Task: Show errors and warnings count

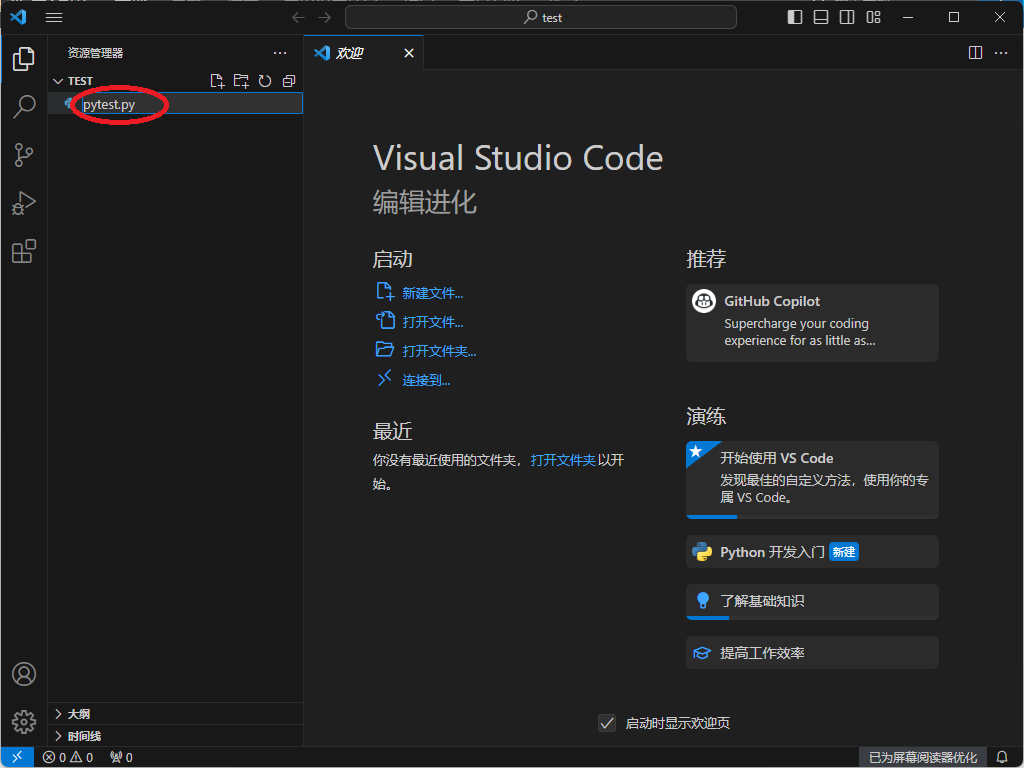Action: point(68,757)
